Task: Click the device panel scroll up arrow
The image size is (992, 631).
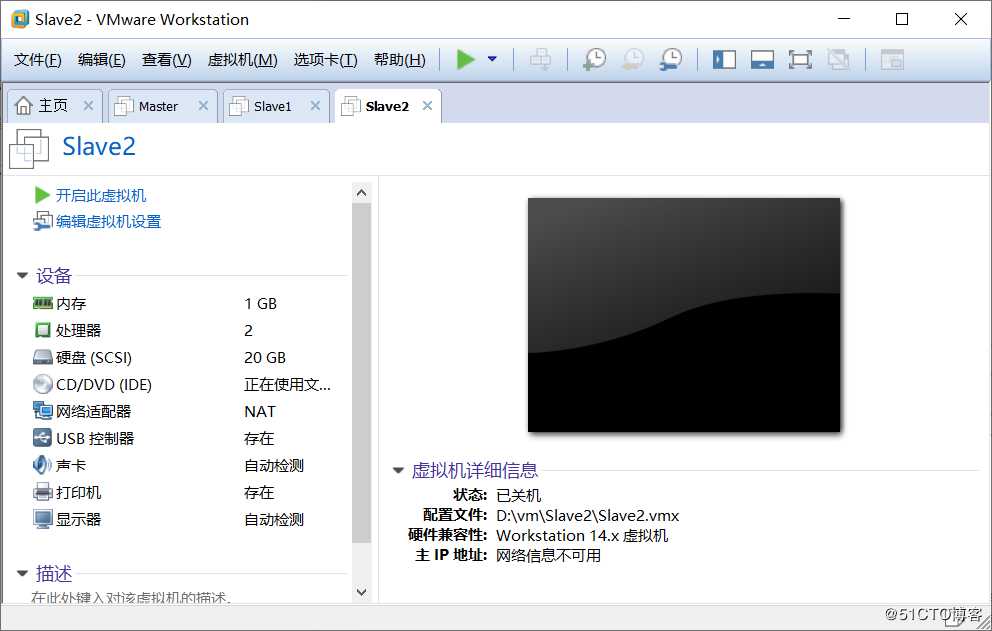Action: click(x=362, y=192)
